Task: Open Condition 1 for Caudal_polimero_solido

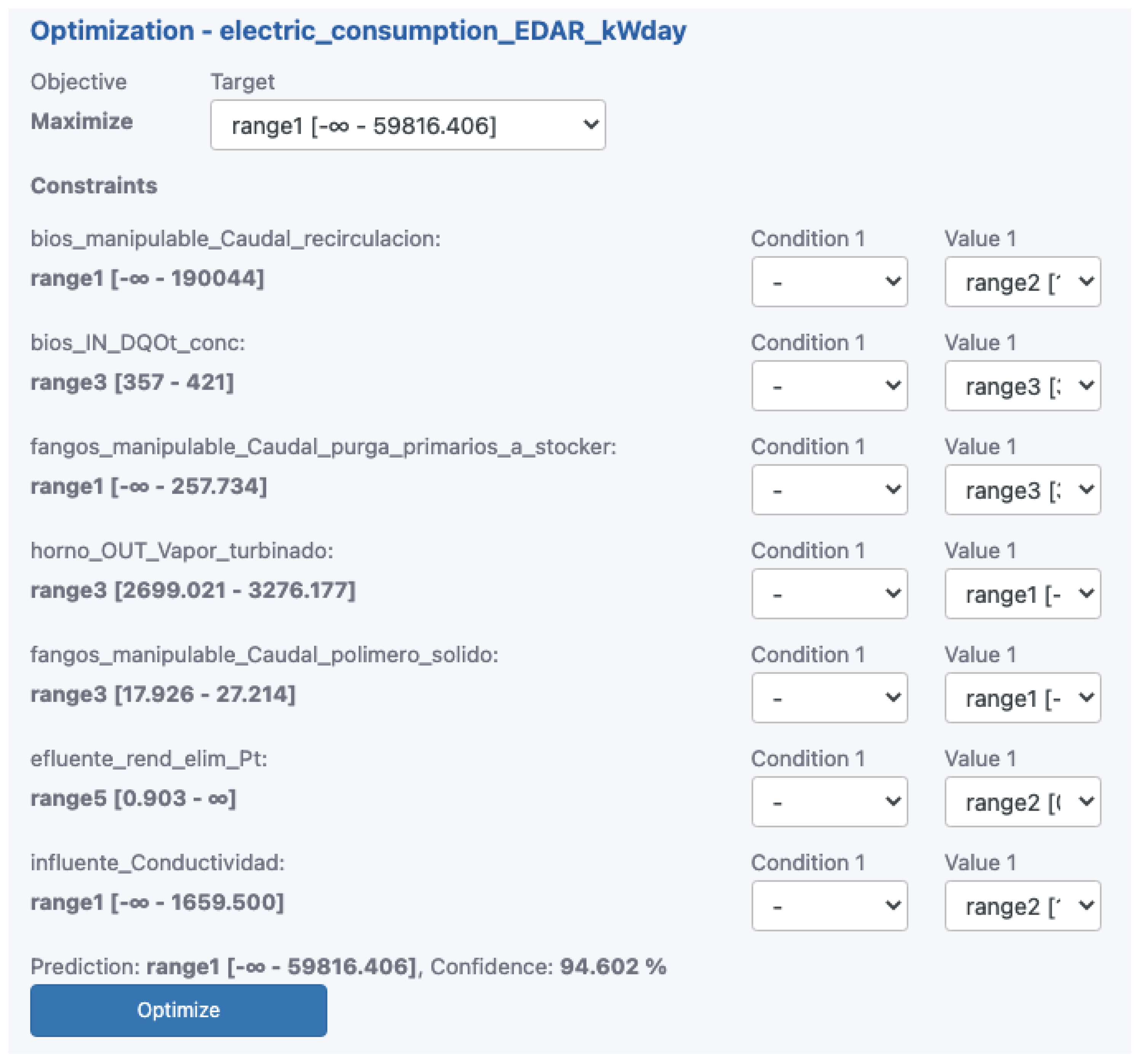Action: [x=828, y=698]
